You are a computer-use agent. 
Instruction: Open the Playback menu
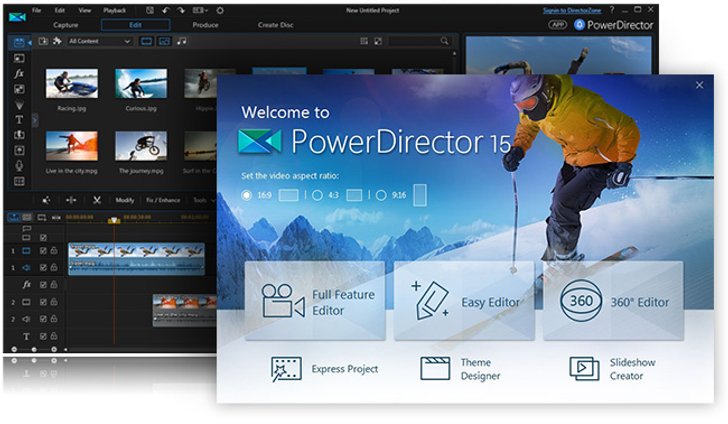coord(115,10)
